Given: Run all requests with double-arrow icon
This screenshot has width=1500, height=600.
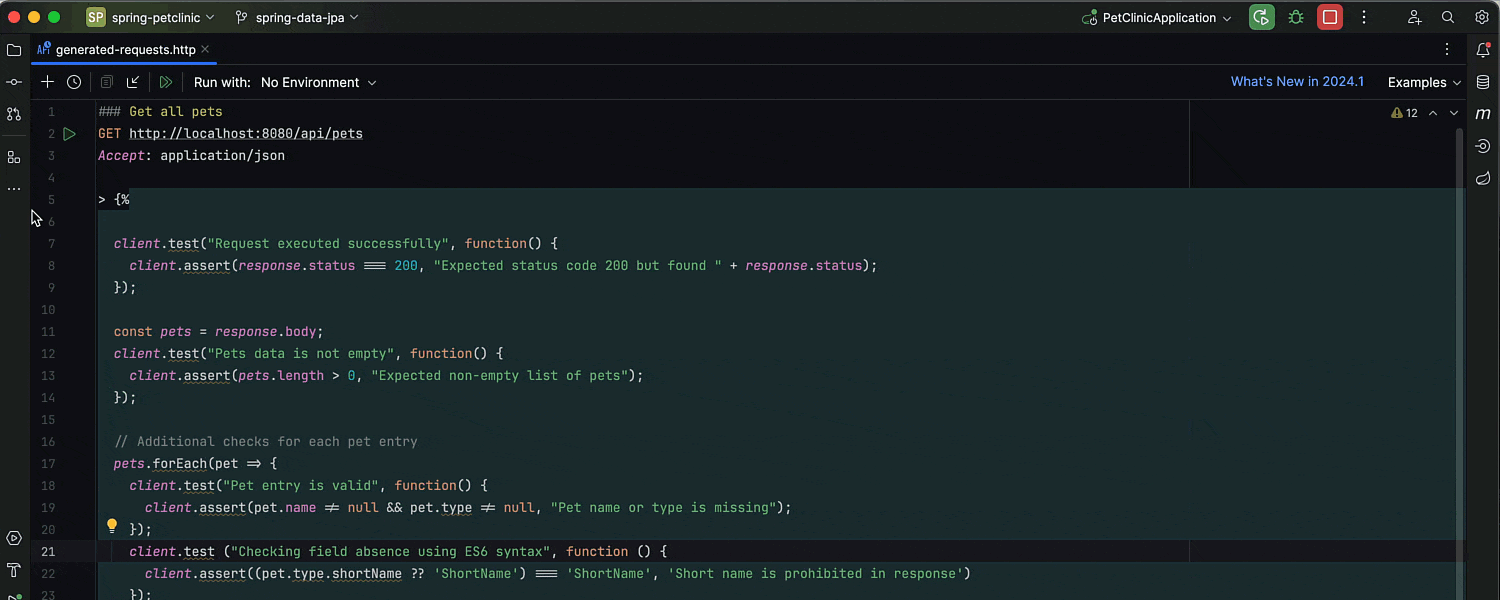Looking at the screenshot, I should click(166, 82).
